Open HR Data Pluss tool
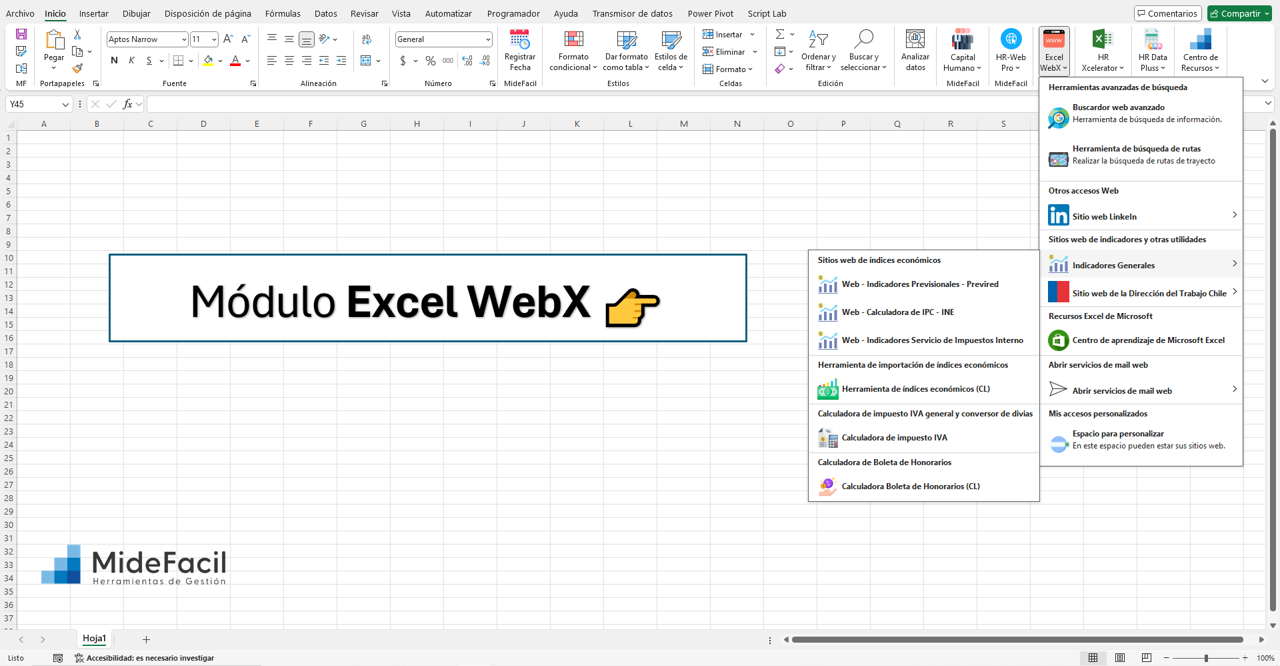Viewport: 1280px width, 666px height. coord(1152,50)
